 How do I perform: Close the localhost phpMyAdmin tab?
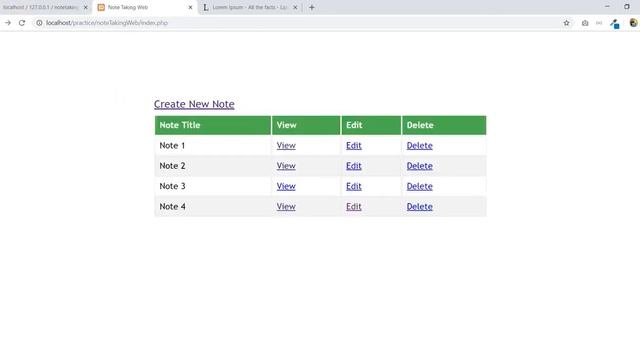coord(86,7)
